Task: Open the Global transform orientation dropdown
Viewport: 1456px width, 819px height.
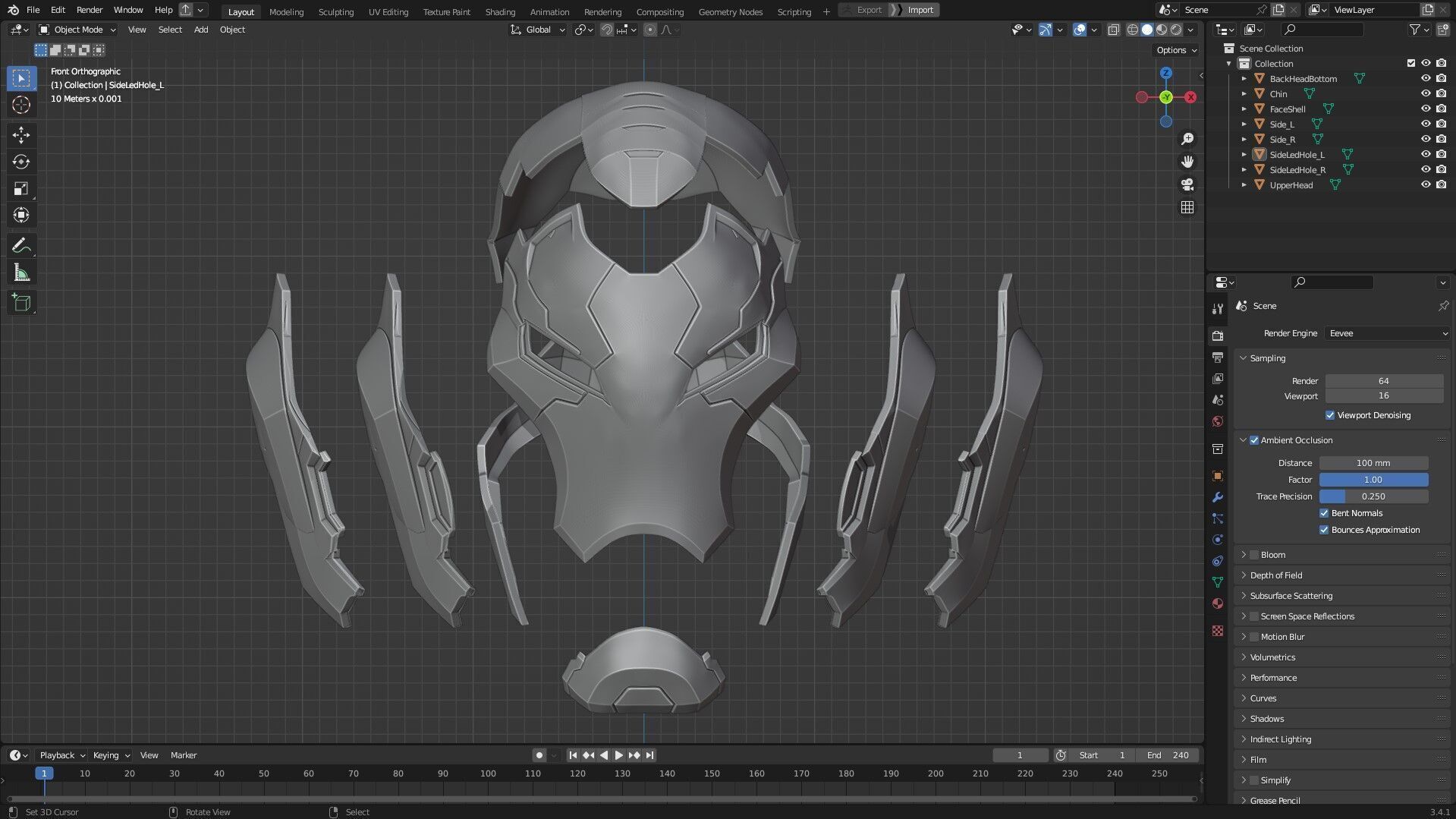Action: tap(538, 30)
